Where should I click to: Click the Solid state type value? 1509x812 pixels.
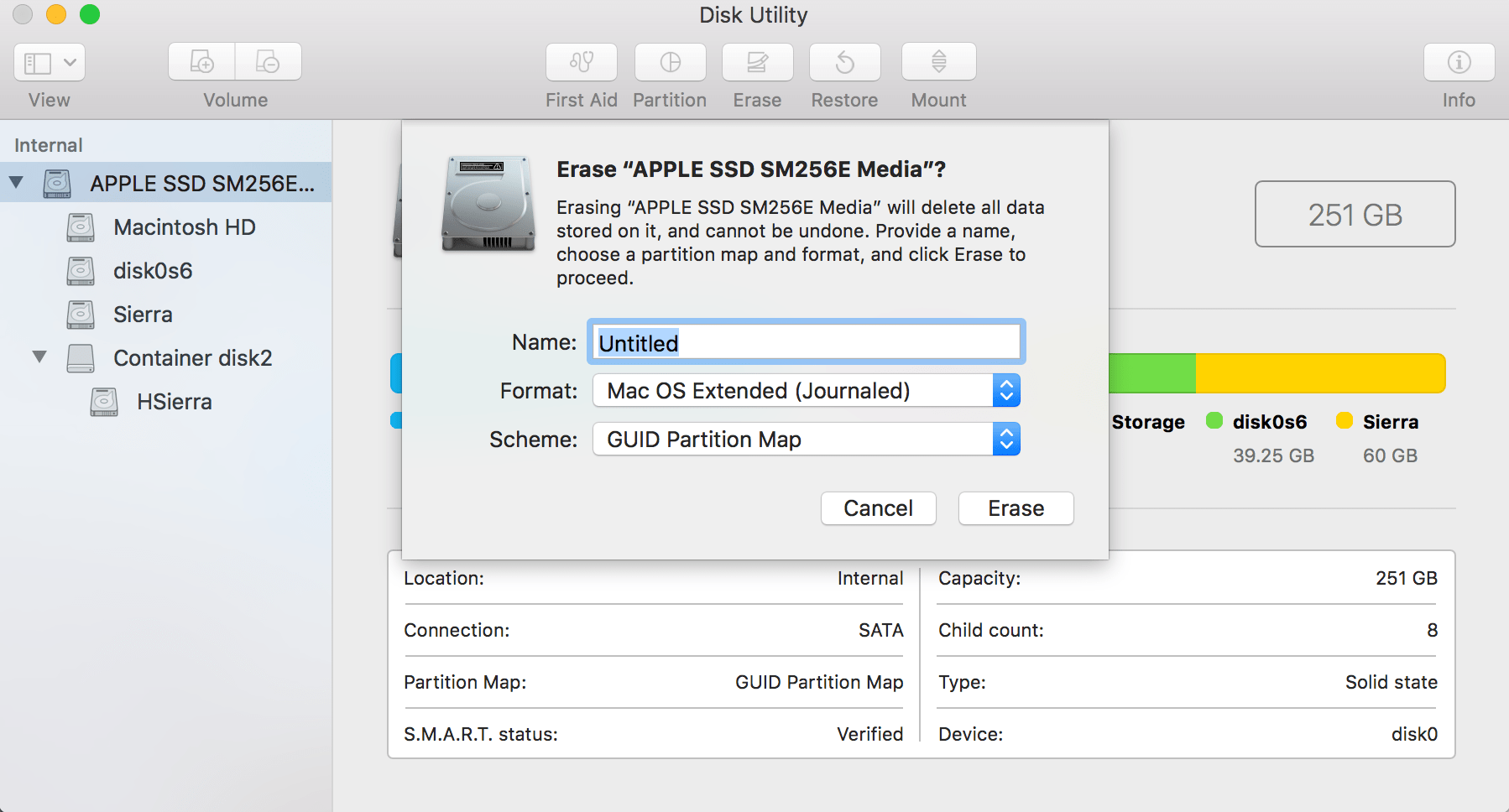tap(1392, 682)
